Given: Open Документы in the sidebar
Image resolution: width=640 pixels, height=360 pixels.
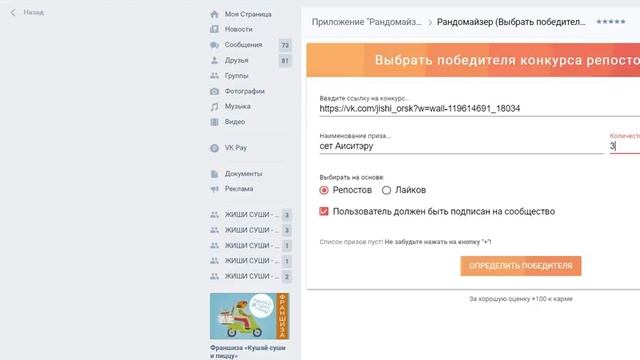Looking at the screenshot, I should coord(243,174).
